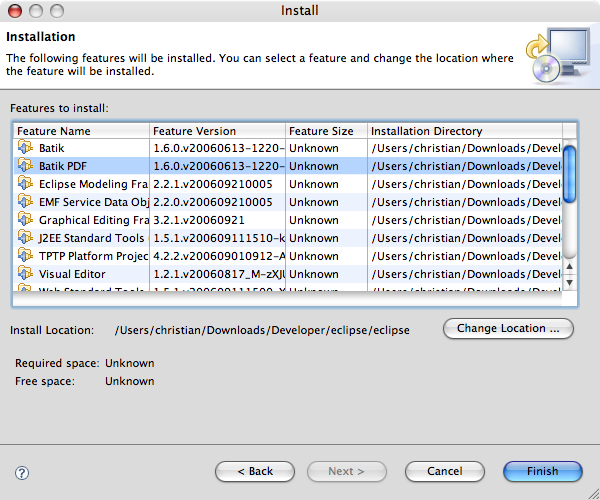The image size is (600, 500).
Task: Select the TPTP Platform Projec feature name
Action: click(x=93, y=256)
